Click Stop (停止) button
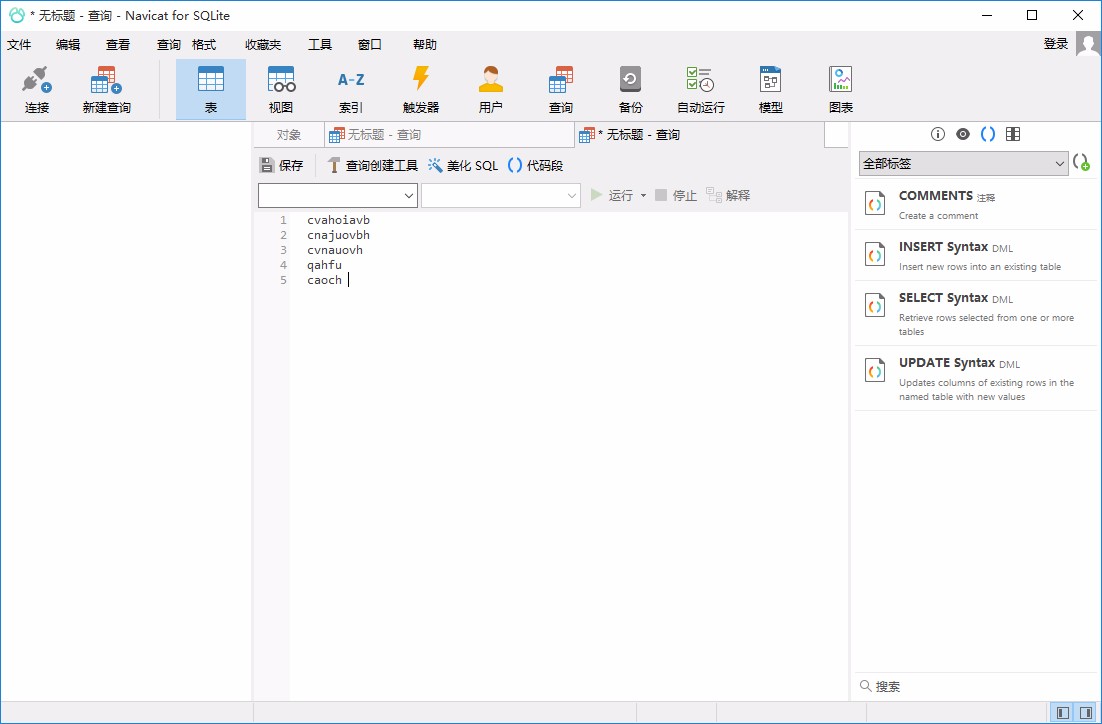Screen dimensions: 1102x724 tap(675, 195)
